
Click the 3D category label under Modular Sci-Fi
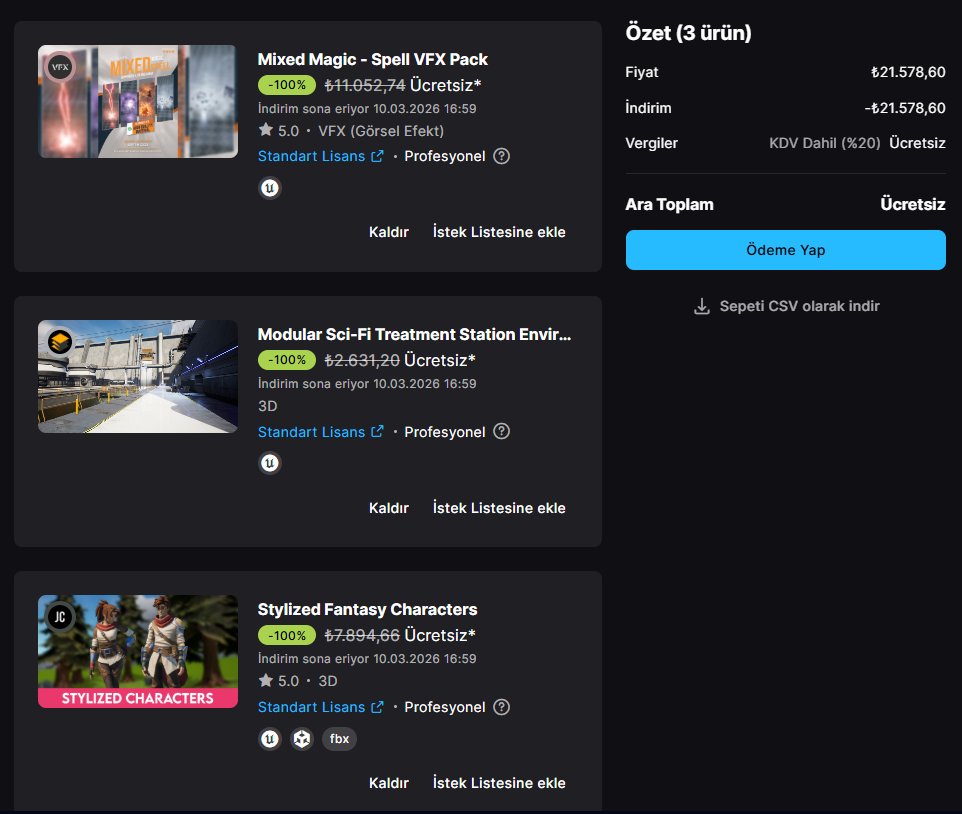(x=267, y=406)
